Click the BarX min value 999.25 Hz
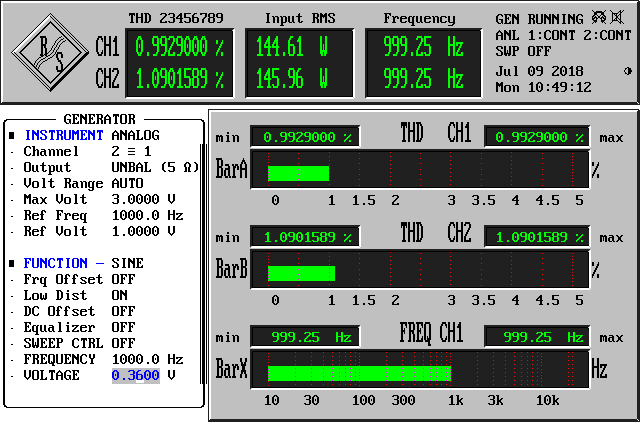 [x=305, y=337]
